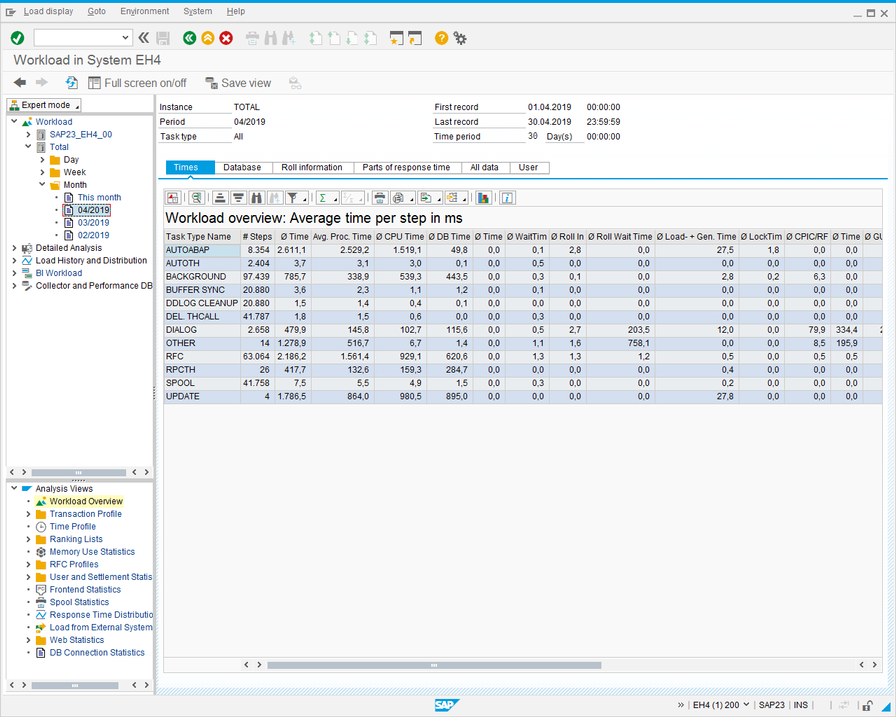Select the Find icon above the workload table

256,197
